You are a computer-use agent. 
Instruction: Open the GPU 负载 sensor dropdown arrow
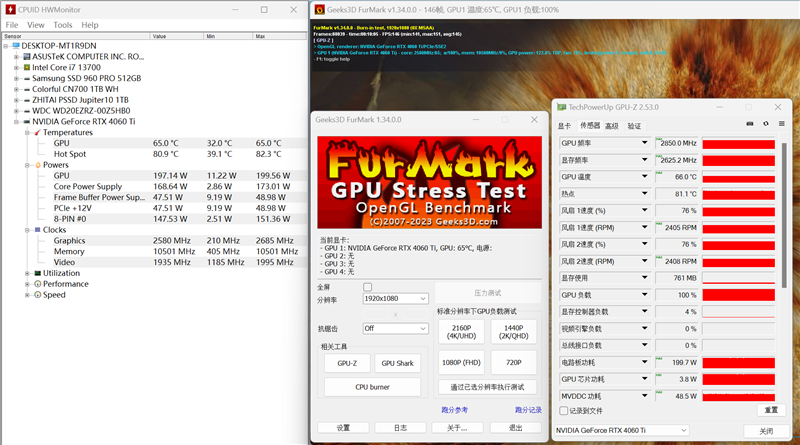tap(644, 295)
